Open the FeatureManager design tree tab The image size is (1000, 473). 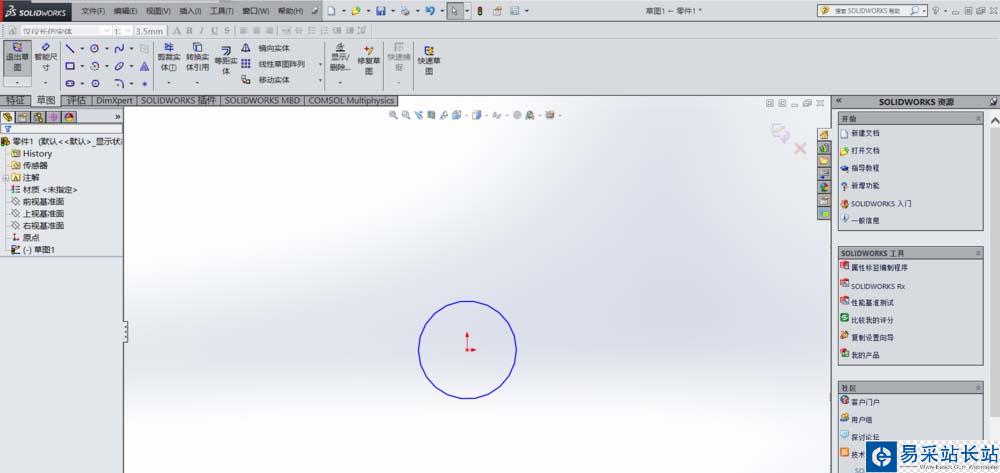pyautogui.click(x=8, y=117)
